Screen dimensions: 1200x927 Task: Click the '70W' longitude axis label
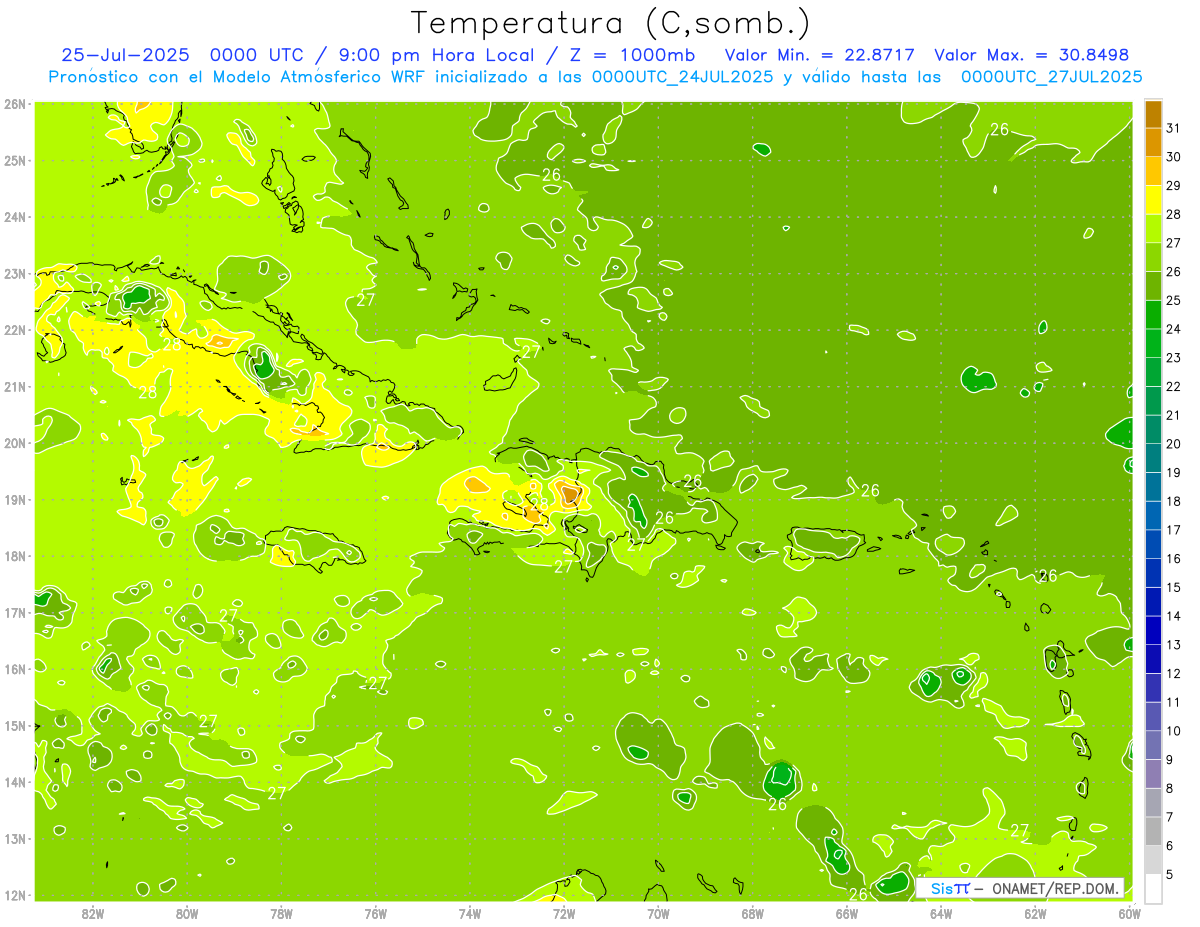pyautogui.click(x=658, y=914)
